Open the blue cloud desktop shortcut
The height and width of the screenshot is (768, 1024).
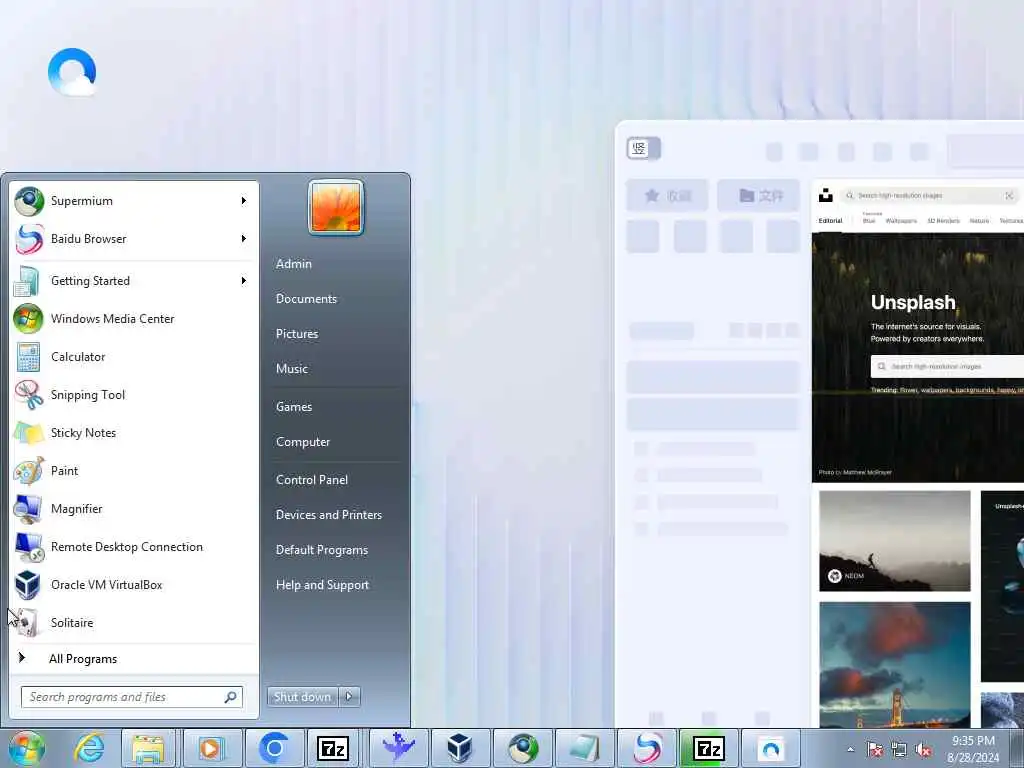[72, 72]
